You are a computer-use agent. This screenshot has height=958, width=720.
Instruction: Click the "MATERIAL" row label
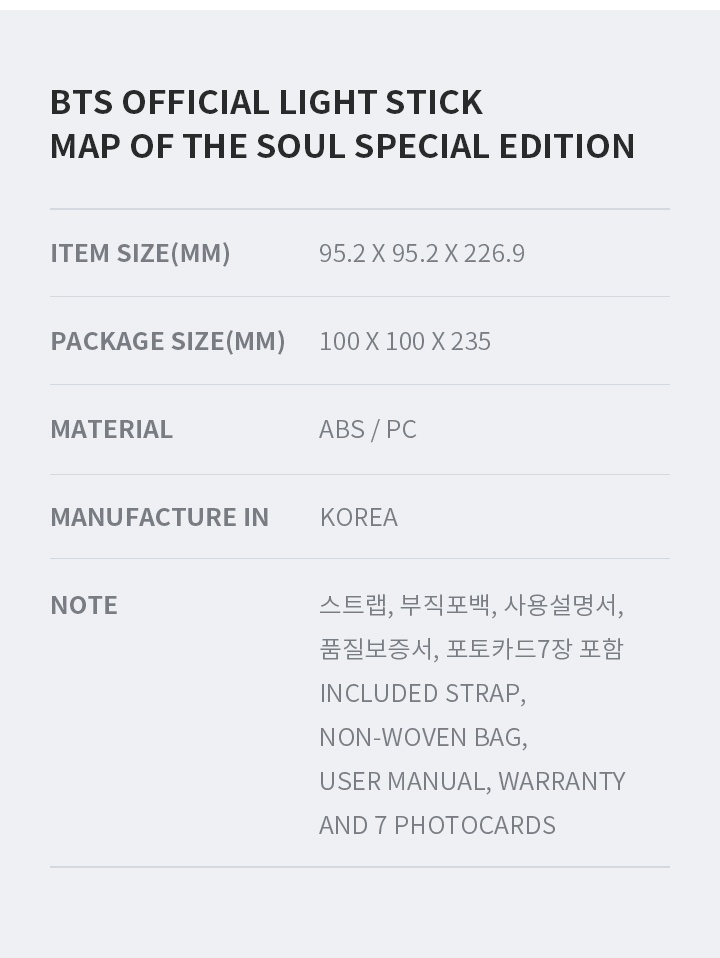click(111, 429)
